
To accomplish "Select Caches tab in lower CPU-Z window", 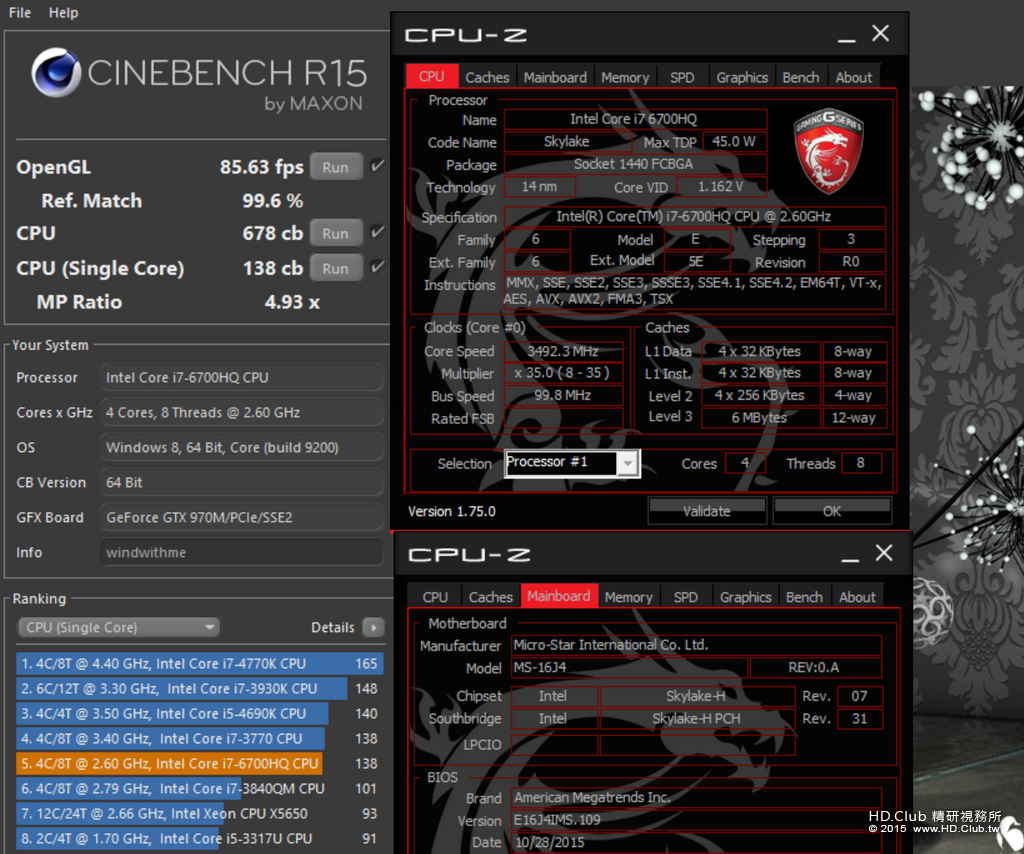I will (x=490, y=597).
